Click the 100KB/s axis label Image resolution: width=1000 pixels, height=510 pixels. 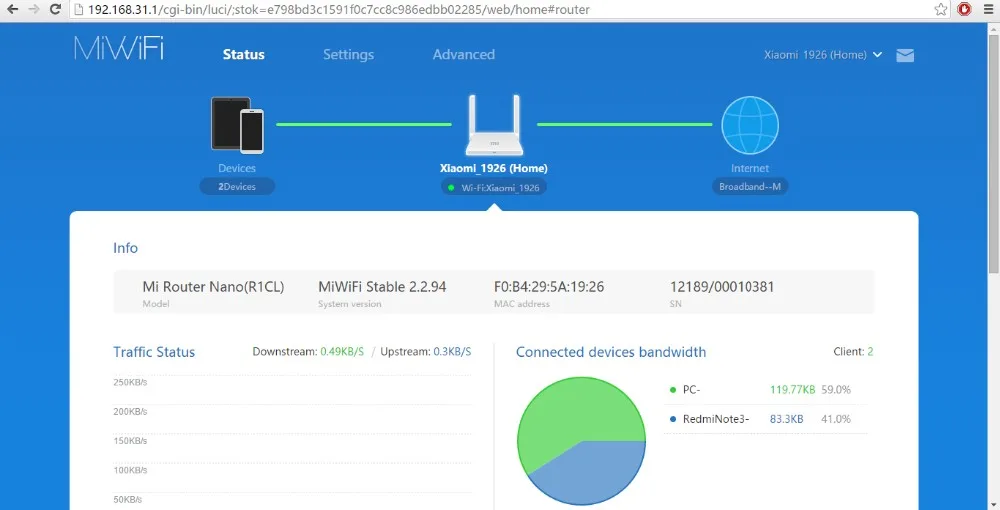(x=130, y=470)
